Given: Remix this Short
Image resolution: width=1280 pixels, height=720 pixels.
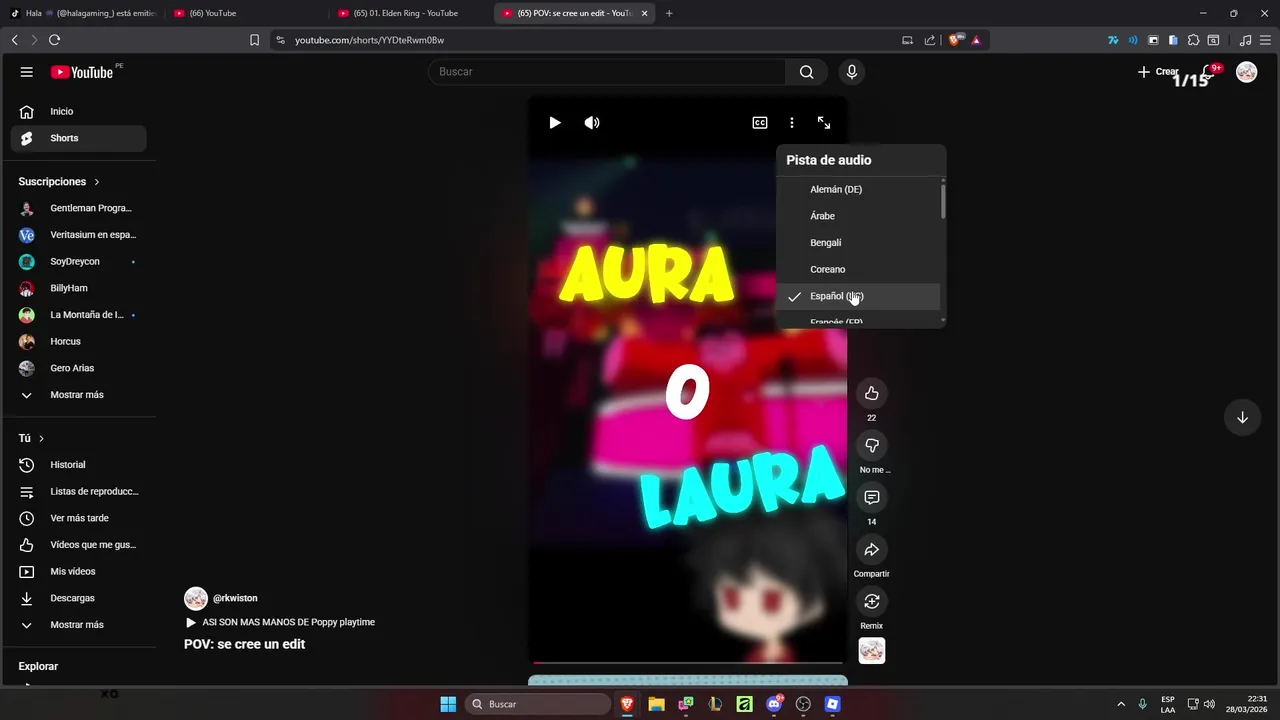Looking at the screenshot, I should tap(872, 601).
